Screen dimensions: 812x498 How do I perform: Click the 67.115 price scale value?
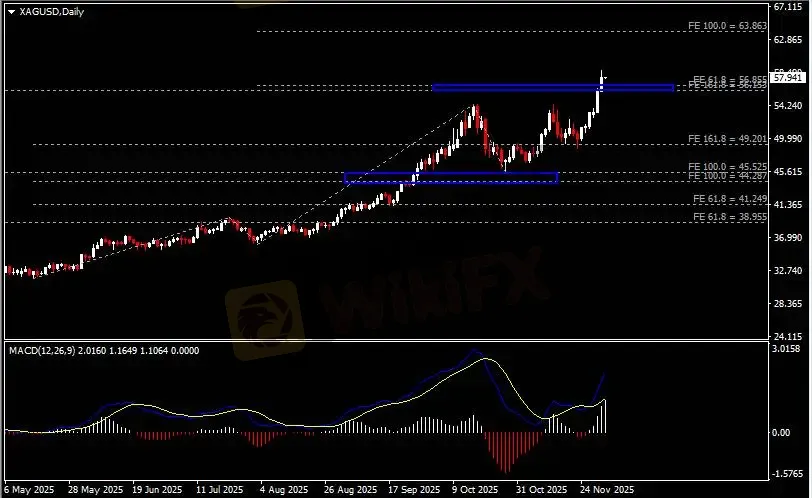[789, 6]
